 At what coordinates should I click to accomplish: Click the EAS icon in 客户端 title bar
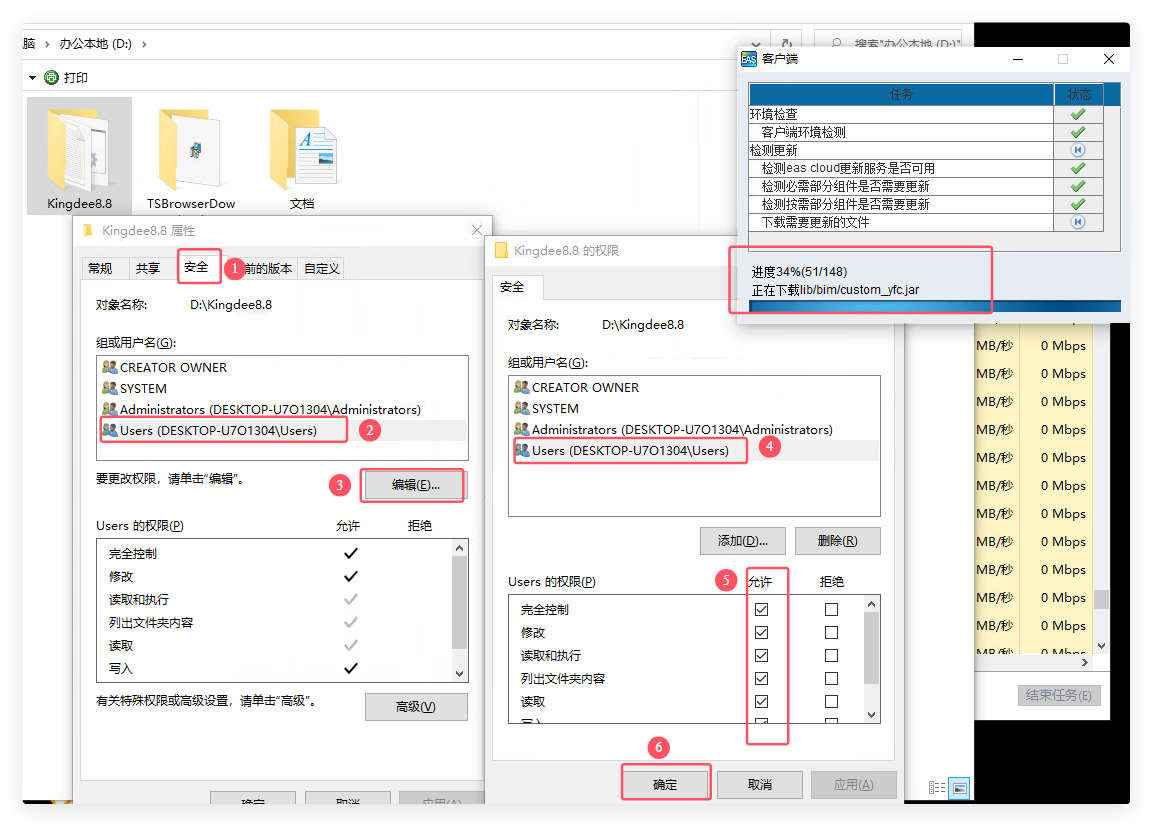pos(749,59)
